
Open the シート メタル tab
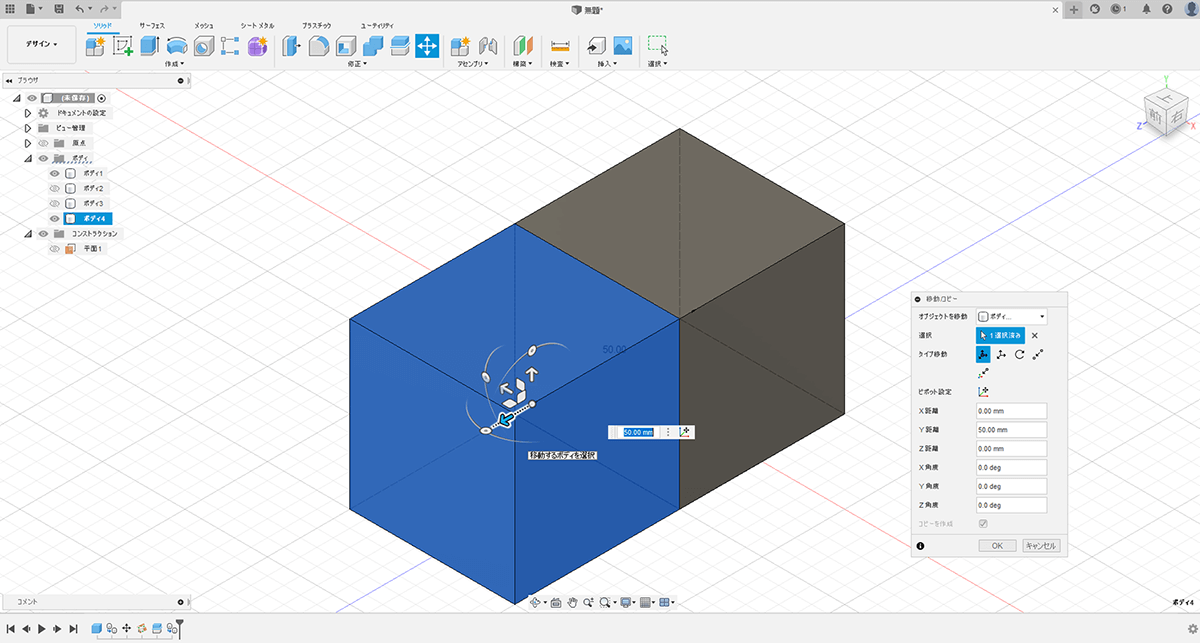coord(257,23)
